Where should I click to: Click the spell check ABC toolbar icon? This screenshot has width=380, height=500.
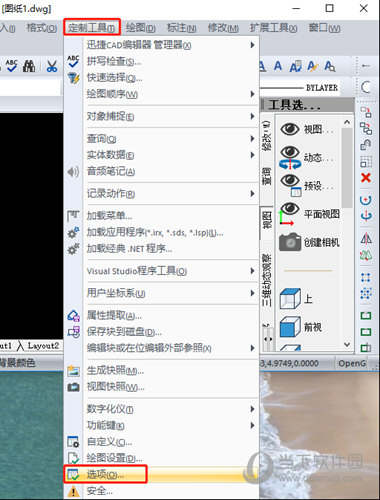point(11,66)
